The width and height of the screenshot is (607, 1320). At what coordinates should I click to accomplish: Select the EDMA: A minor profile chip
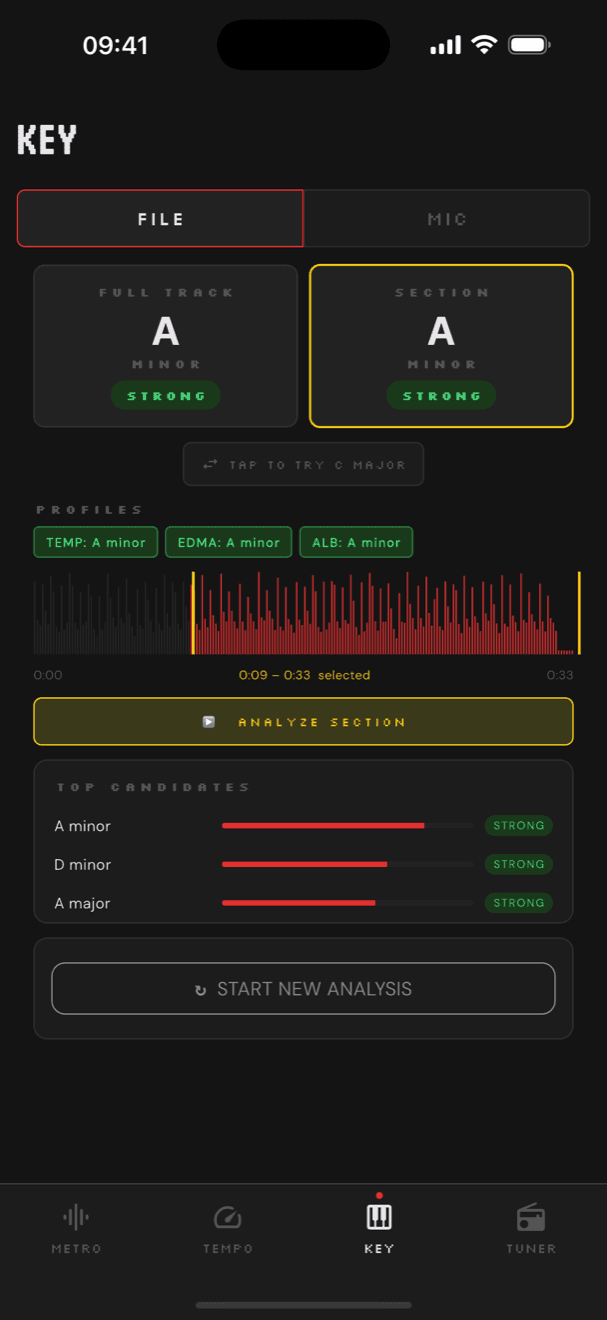[229, 542]
